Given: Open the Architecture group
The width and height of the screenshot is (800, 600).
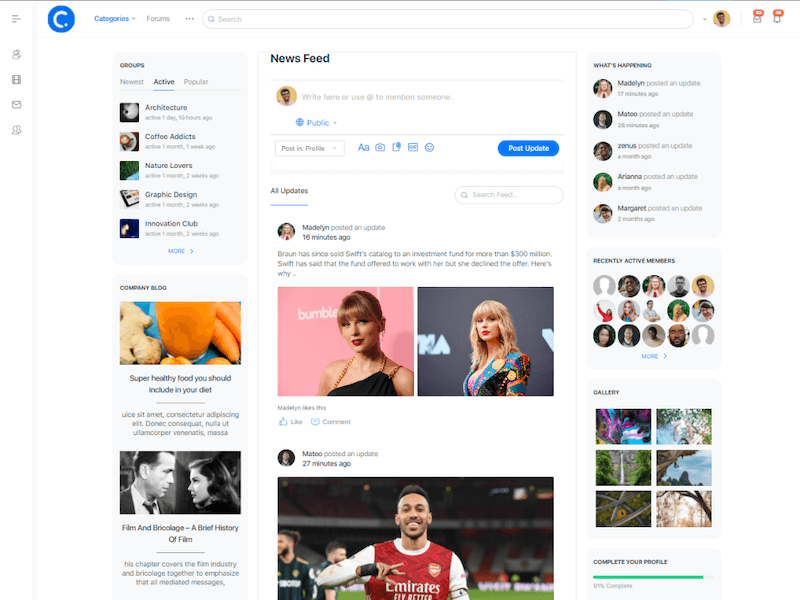Looking at the screenshot, I should (166, 108).
